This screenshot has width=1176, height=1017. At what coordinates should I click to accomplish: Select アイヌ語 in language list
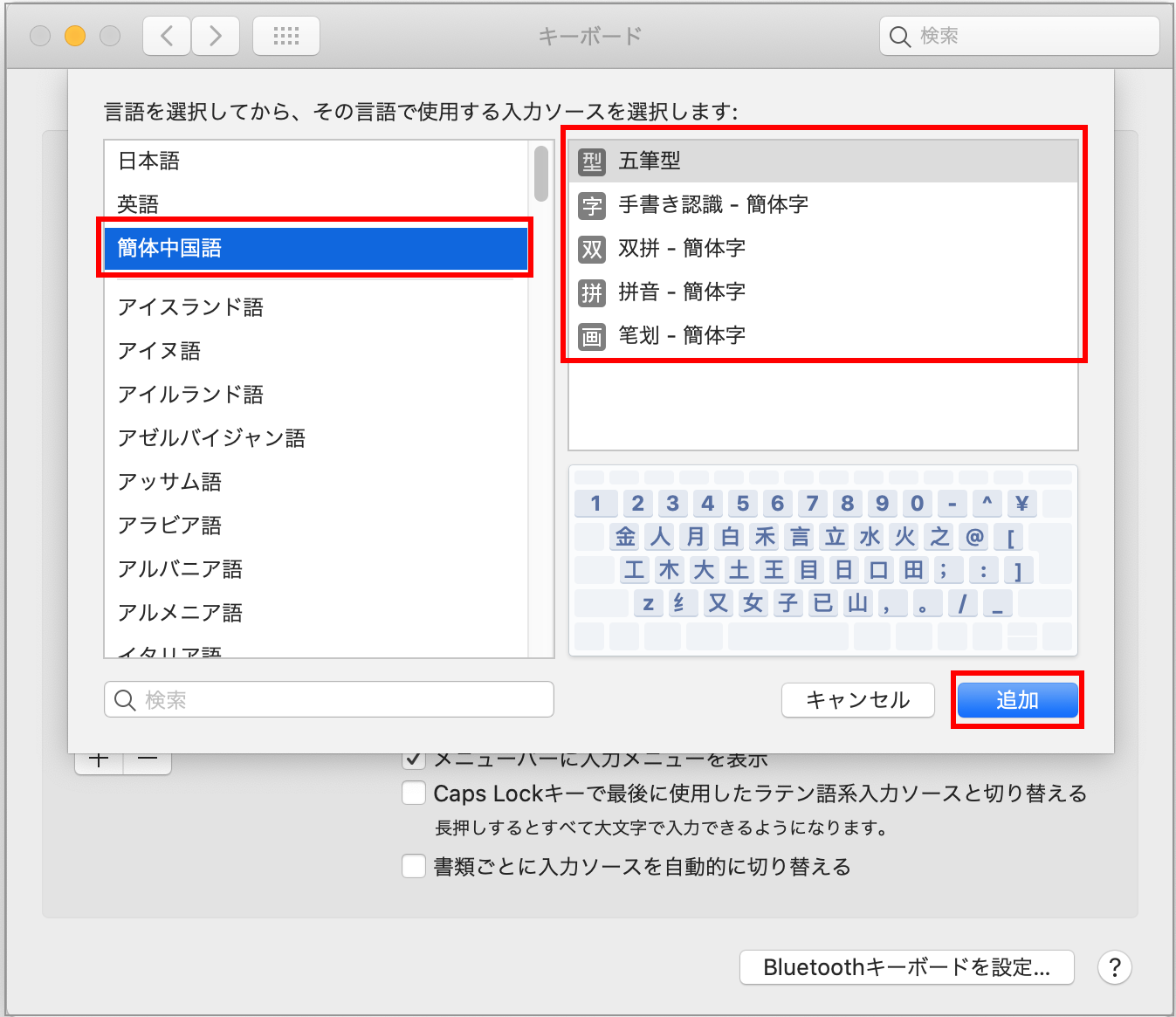tap(316, 351)
